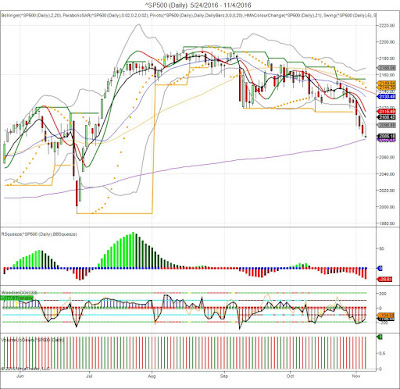Click the Nov label on time axis
400x389 pixels.
pyautogui.click(x=356, y=376)
